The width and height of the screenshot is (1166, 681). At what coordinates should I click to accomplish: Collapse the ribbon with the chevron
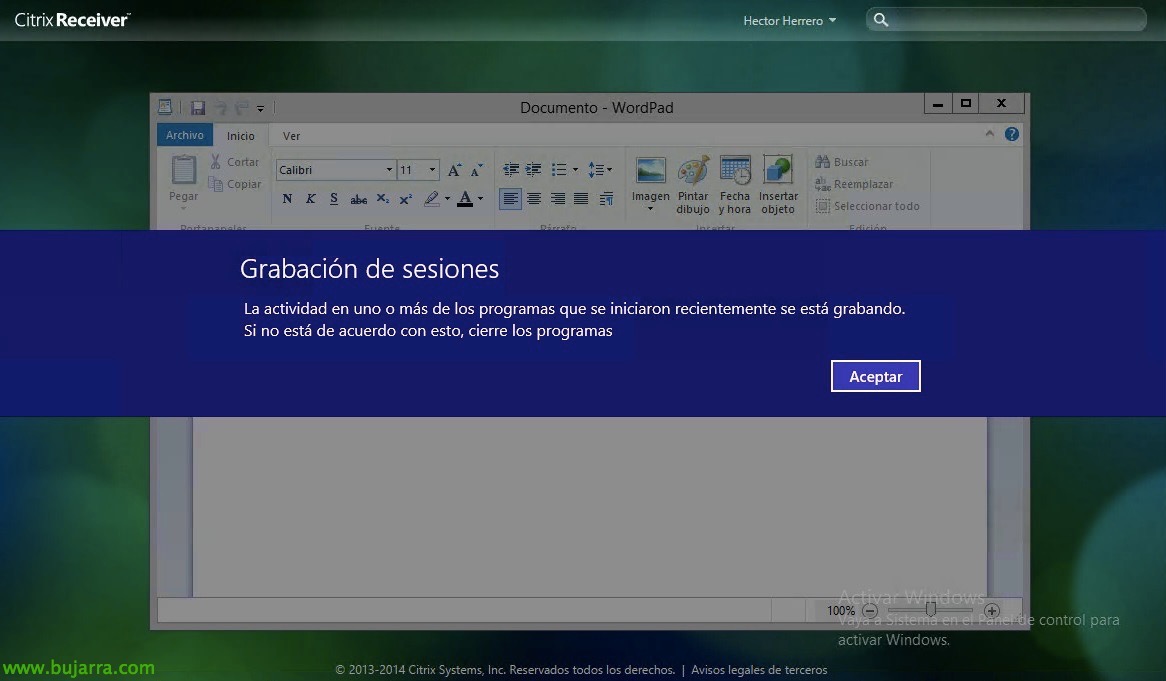point(990,134)
